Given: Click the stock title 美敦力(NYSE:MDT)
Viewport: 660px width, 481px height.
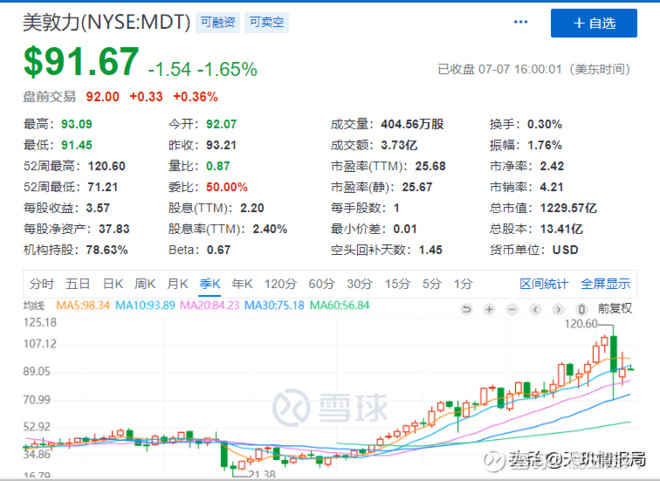Looking at the screenshot, I should (106, 22).
